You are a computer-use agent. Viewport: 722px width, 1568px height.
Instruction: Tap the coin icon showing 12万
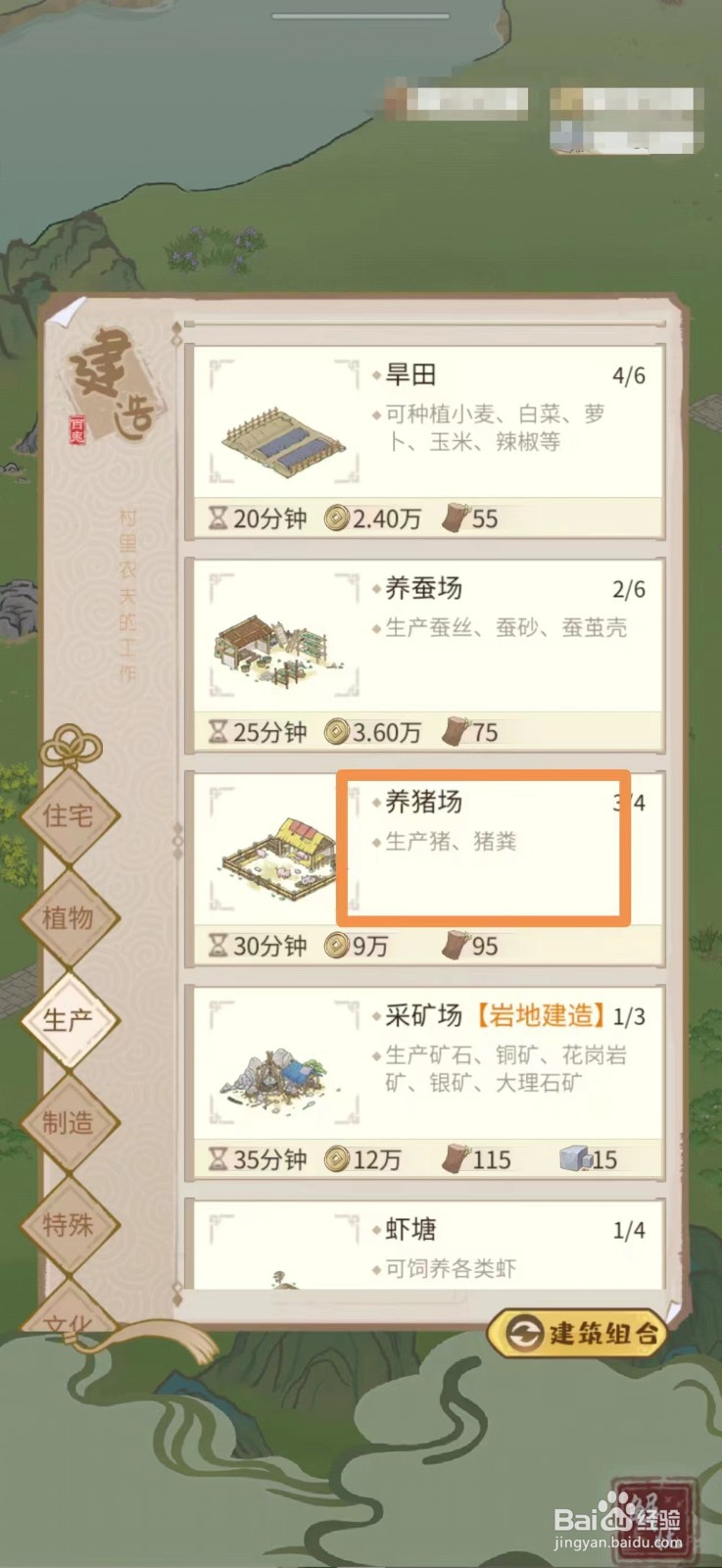337,1158
